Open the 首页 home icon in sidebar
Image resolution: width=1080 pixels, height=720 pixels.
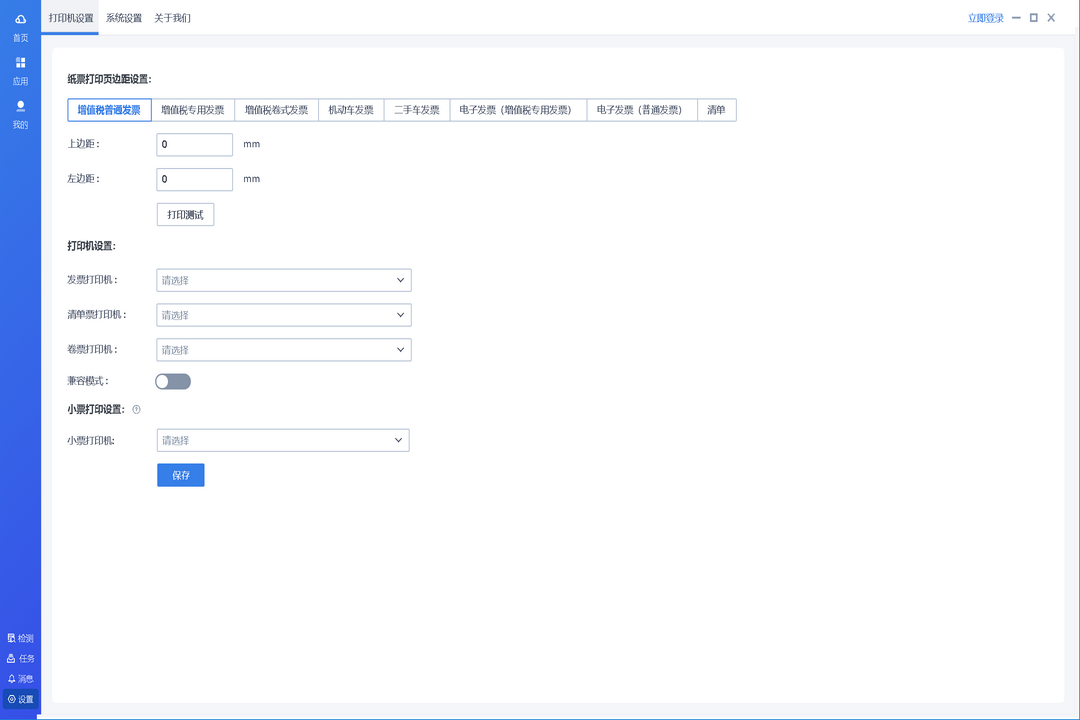[20, 19]
